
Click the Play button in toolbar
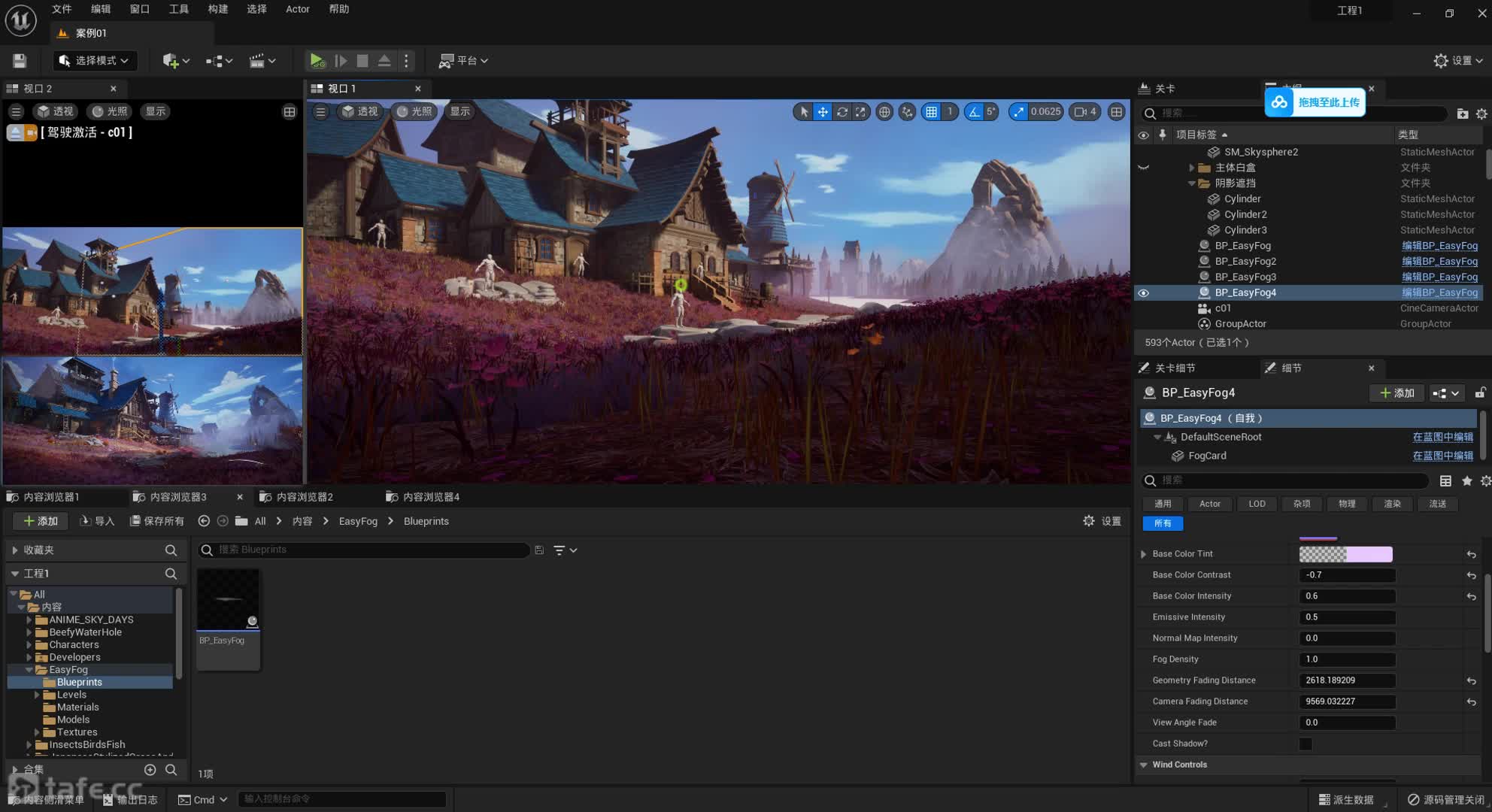tap(317, 60)
